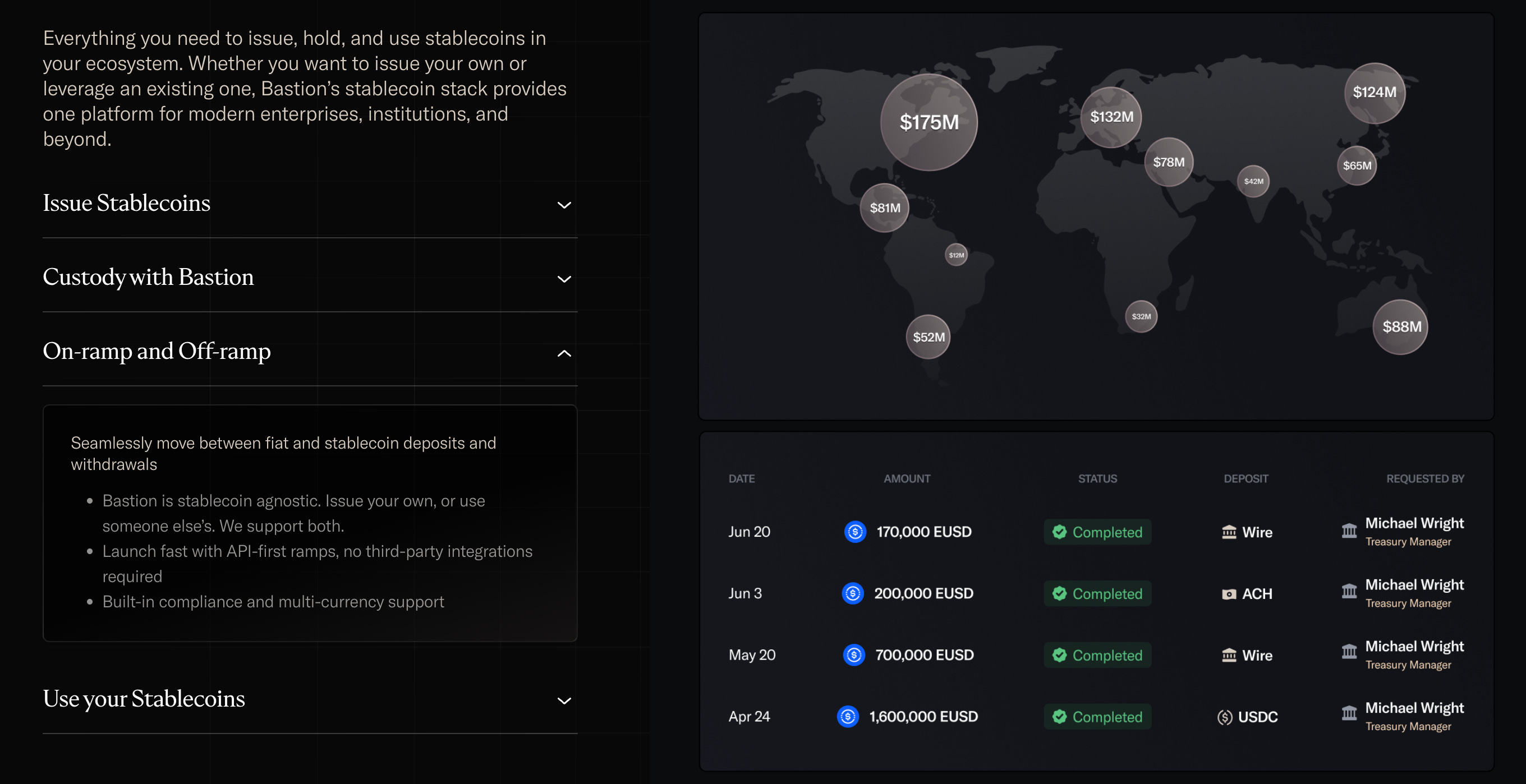The width and height of the screenshot is (1526, 784).
Task: Click Michael Wright name in Jun 20 row
Action: pos(1414,523)
